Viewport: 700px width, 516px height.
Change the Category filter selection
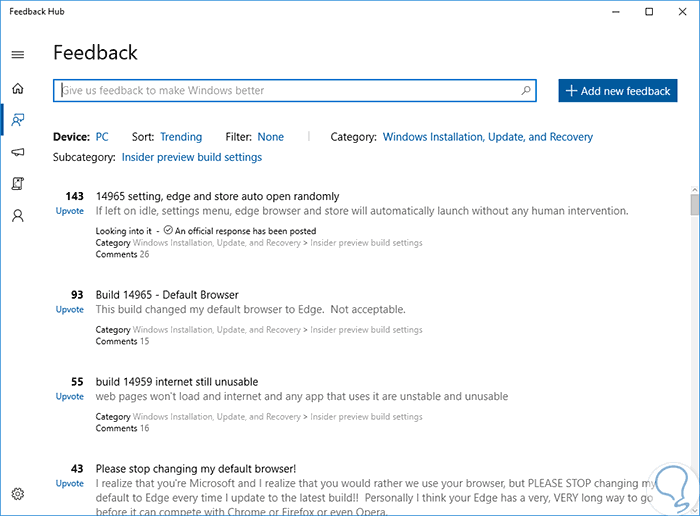point(487,137)
